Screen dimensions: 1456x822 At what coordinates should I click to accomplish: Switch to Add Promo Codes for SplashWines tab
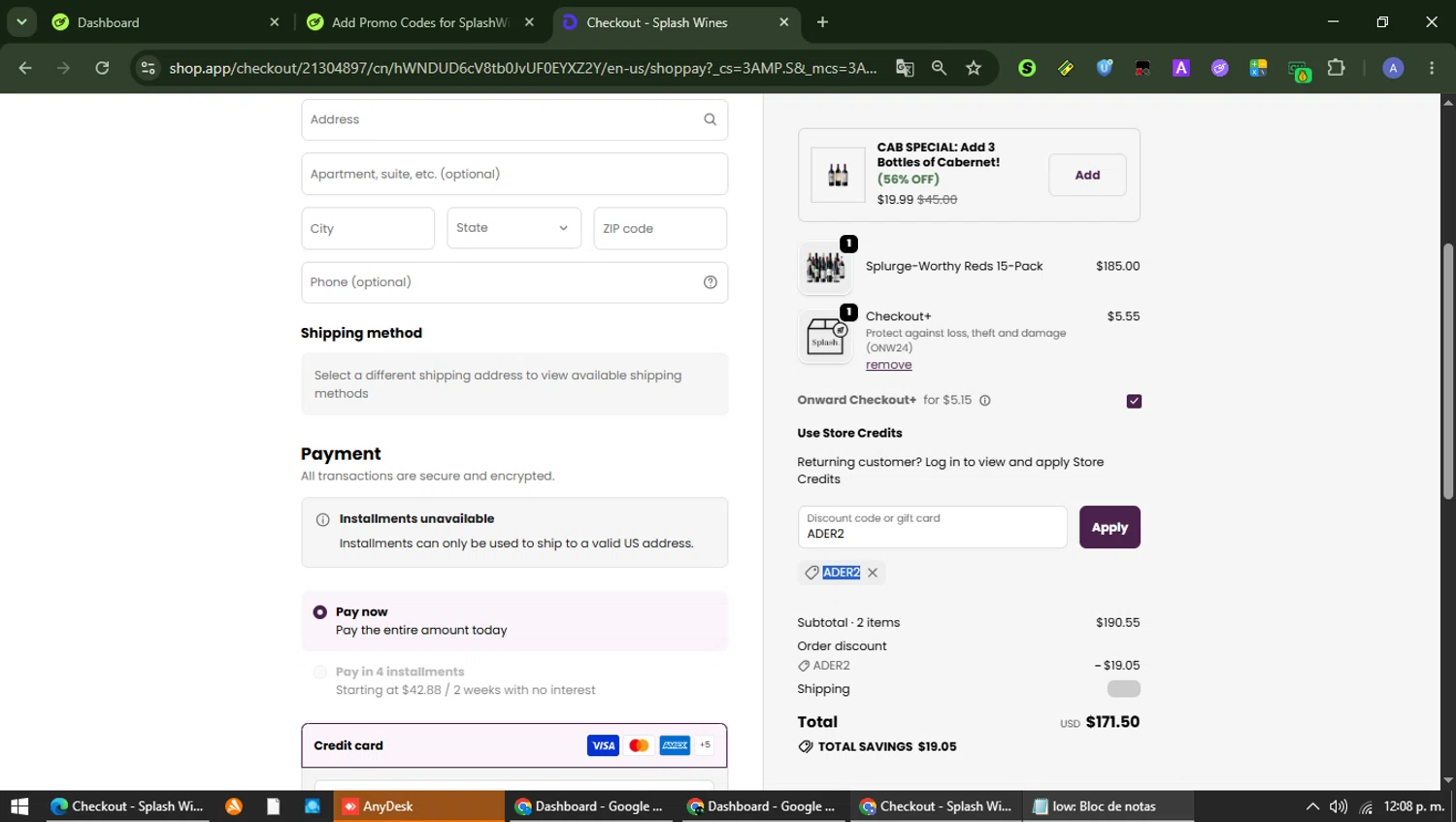tap(419, 22)
